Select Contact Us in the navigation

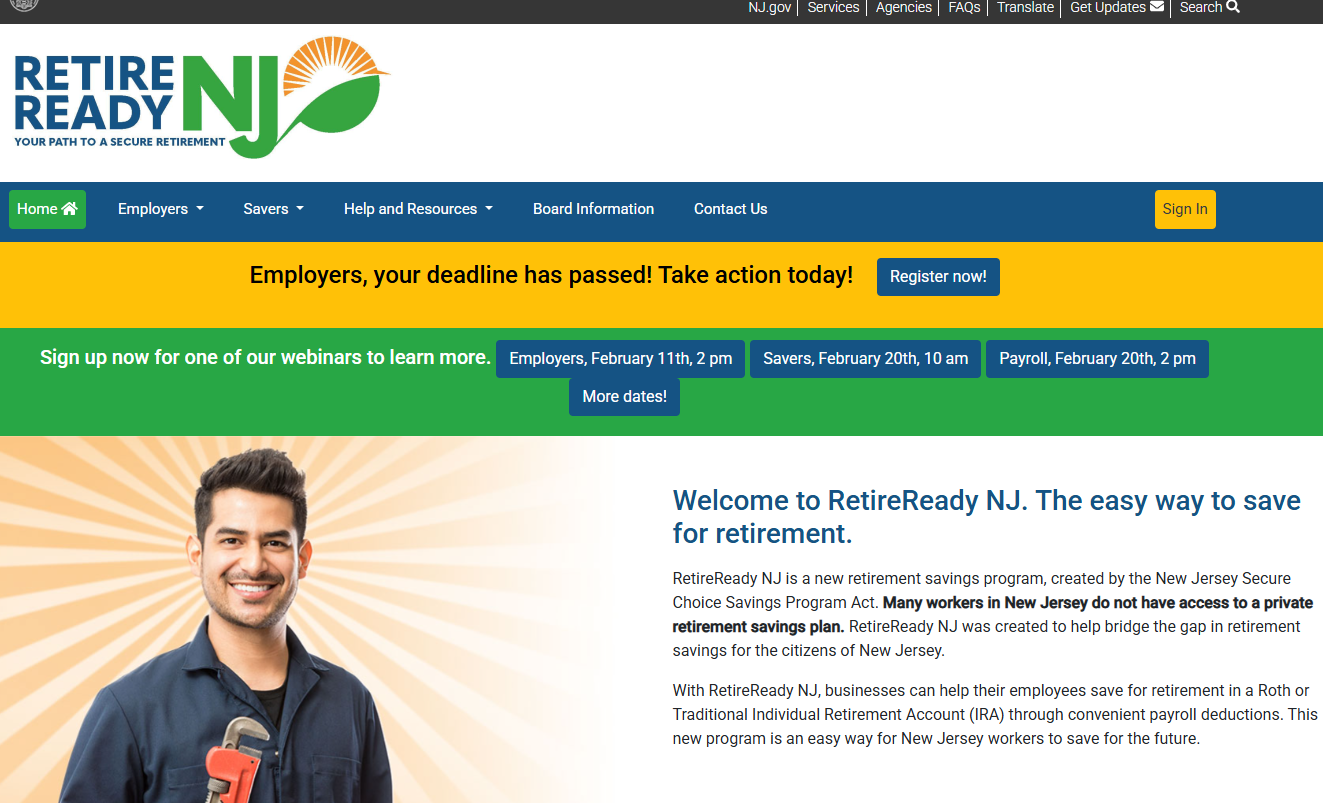click(730, 209)
